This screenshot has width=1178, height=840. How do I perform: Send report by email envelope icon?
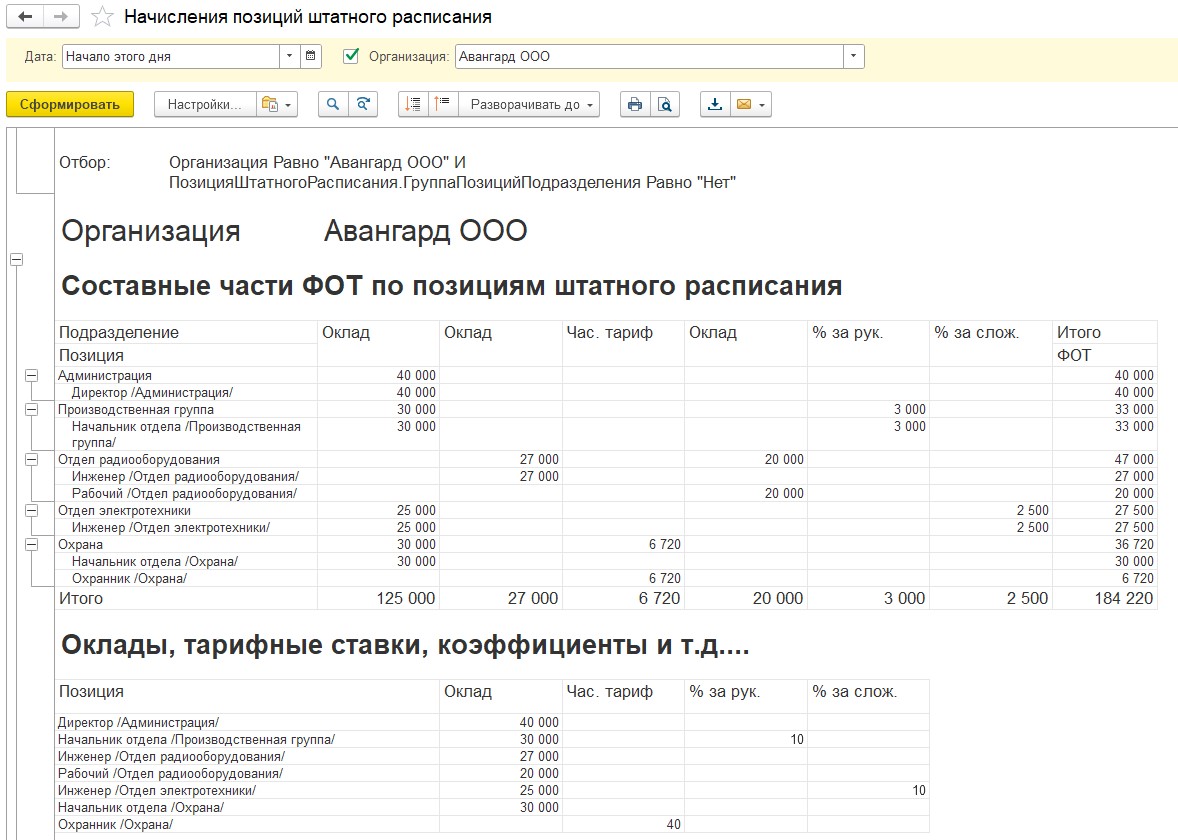pos(751,104)
